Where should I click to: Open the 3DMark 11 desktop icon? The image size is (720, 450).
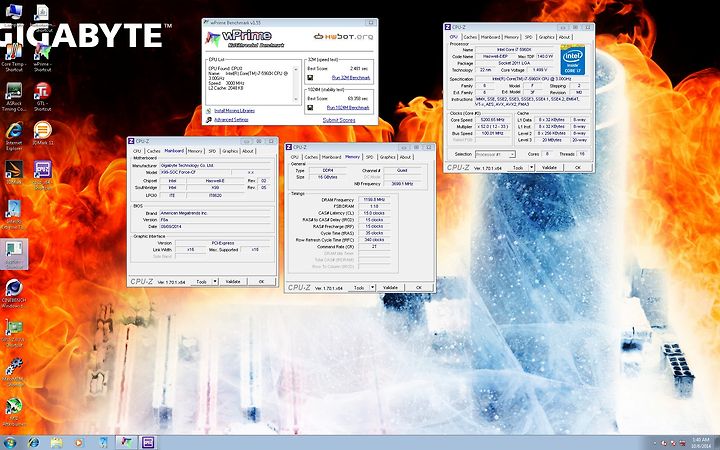click(42, 133)
